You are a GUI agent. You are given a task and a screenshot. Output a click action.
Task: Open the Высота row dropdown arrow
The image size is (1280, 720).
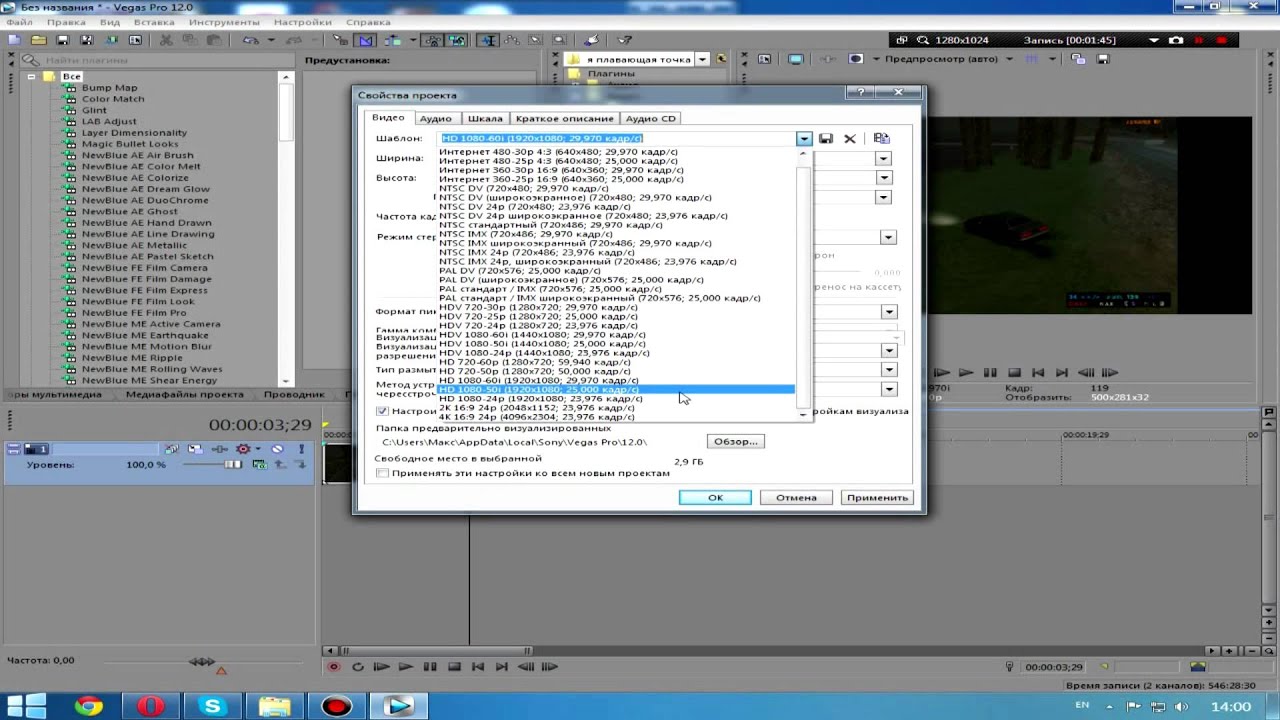[x=883, y=178]
